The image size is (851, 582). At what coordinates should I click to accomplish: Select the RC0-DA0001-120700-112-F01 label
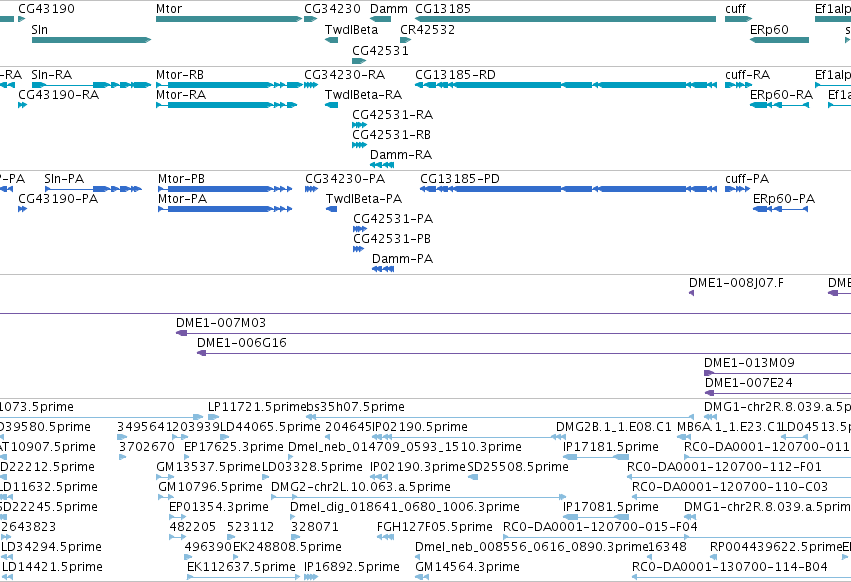tap(724, 467)
